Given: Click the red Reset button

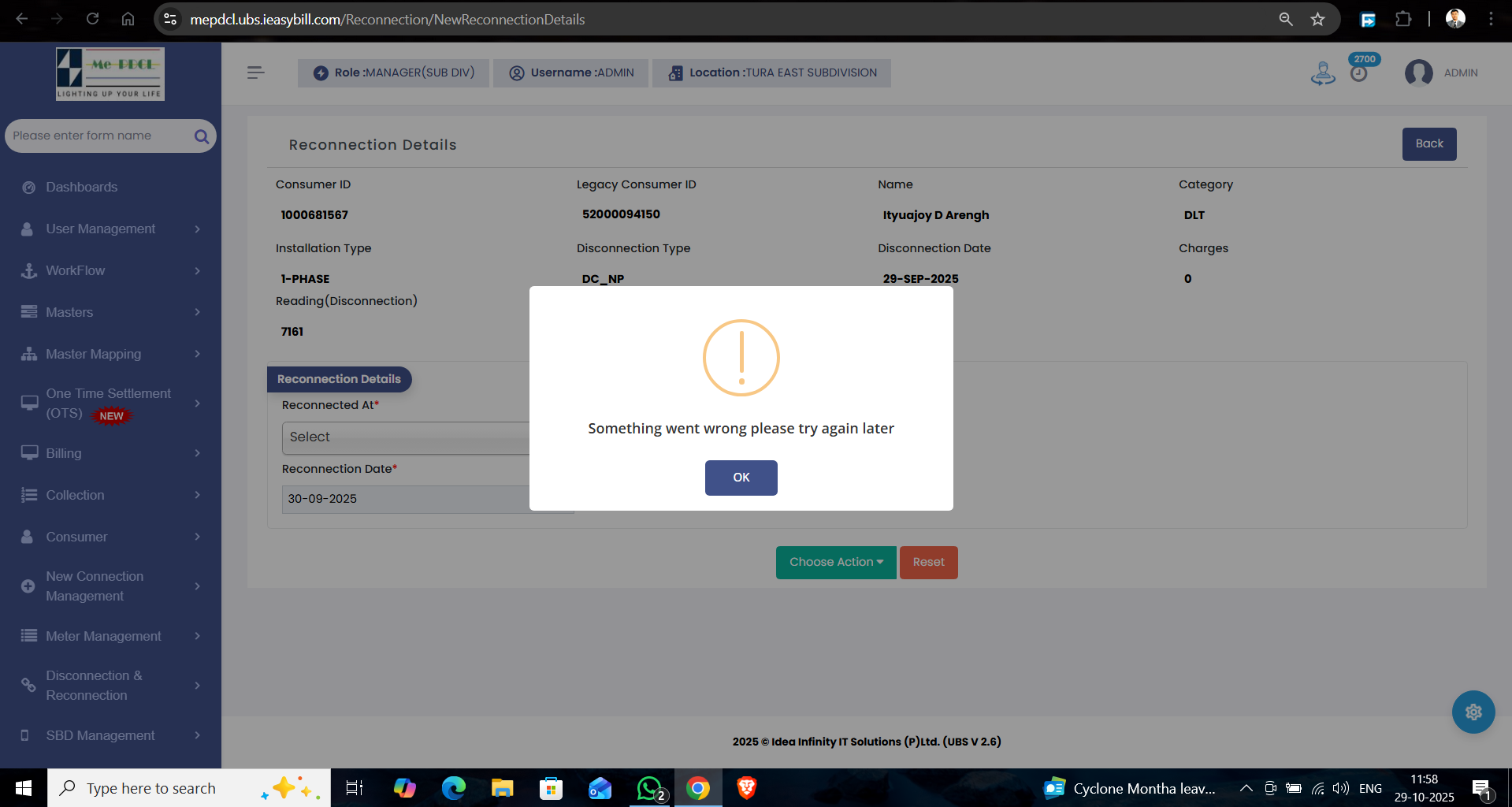Looking at the screenshot, I should point(929,563).
